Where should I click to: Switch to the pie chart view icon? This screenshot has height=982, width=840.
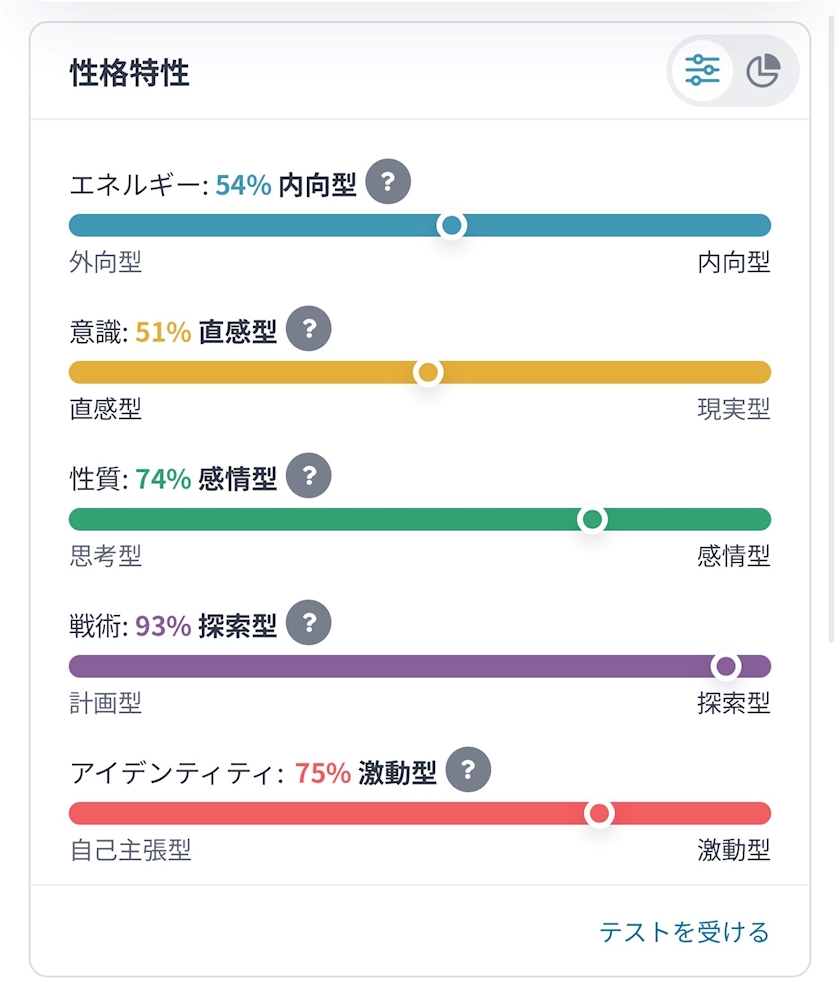pyautogui.click(x=763, y=70)
